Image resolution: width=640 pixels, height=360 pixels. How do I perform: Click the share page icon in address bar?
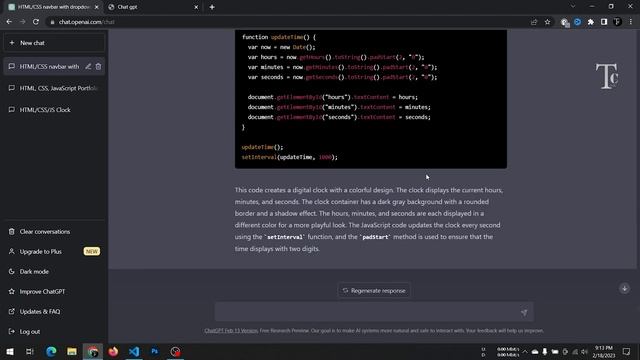pyautogui.click(x=534, y=22)
